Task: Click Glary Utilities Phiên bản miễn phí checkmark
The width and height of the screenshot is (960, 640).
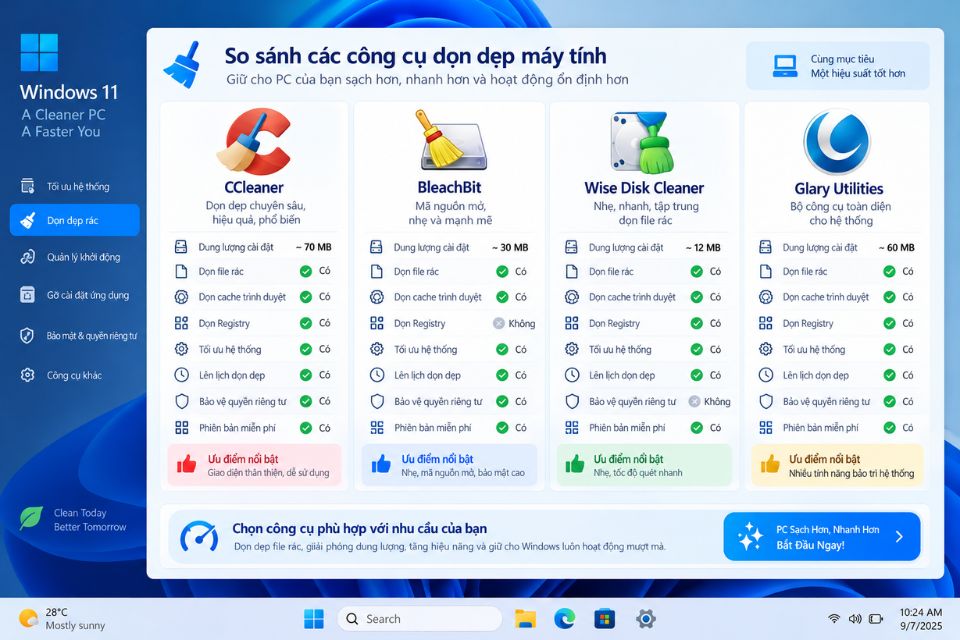Action: click(890, 427)
